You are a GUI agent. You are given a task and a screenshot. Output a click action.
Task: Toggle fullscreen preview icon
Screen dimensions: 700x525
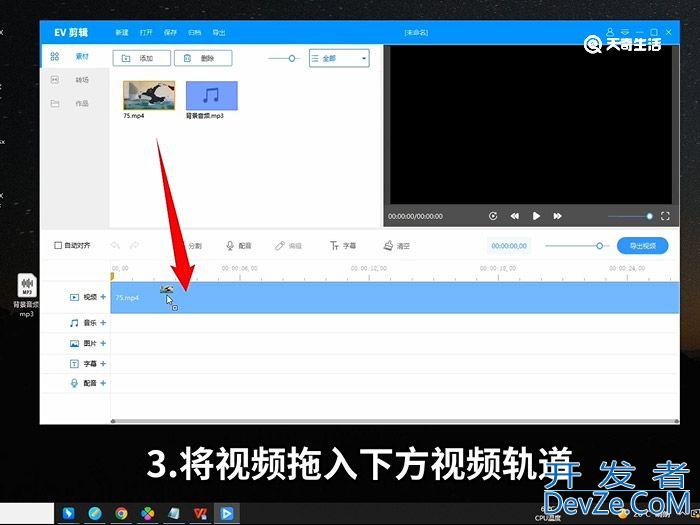pyautogui.click(x=665, y=216)
